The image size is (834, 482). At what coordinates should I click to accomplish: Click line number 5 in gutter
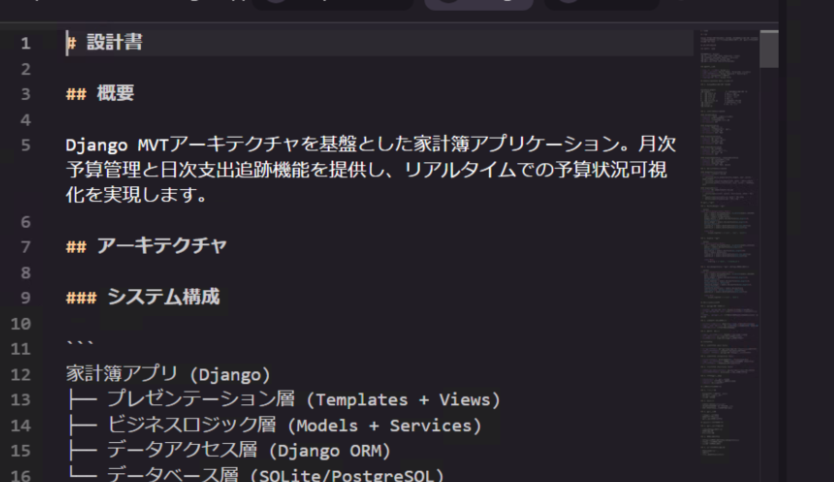(26, 145)
